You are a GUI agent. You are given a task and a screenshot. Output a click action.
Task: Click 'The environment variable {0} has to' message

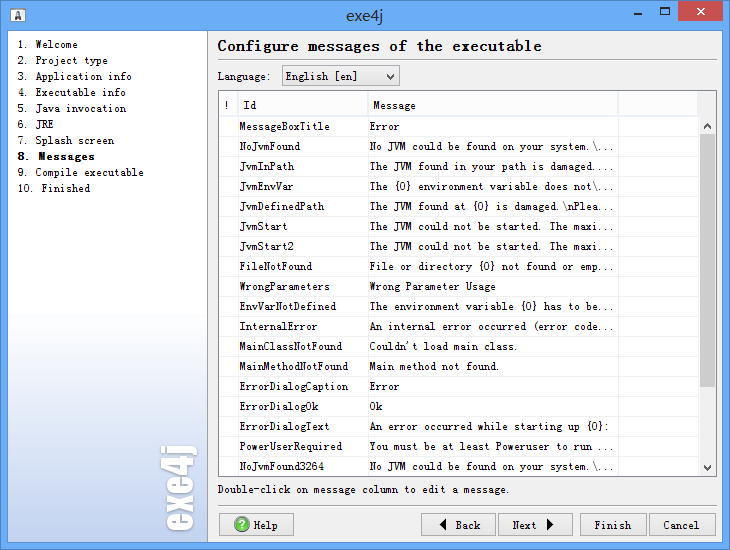coord(491,306)
